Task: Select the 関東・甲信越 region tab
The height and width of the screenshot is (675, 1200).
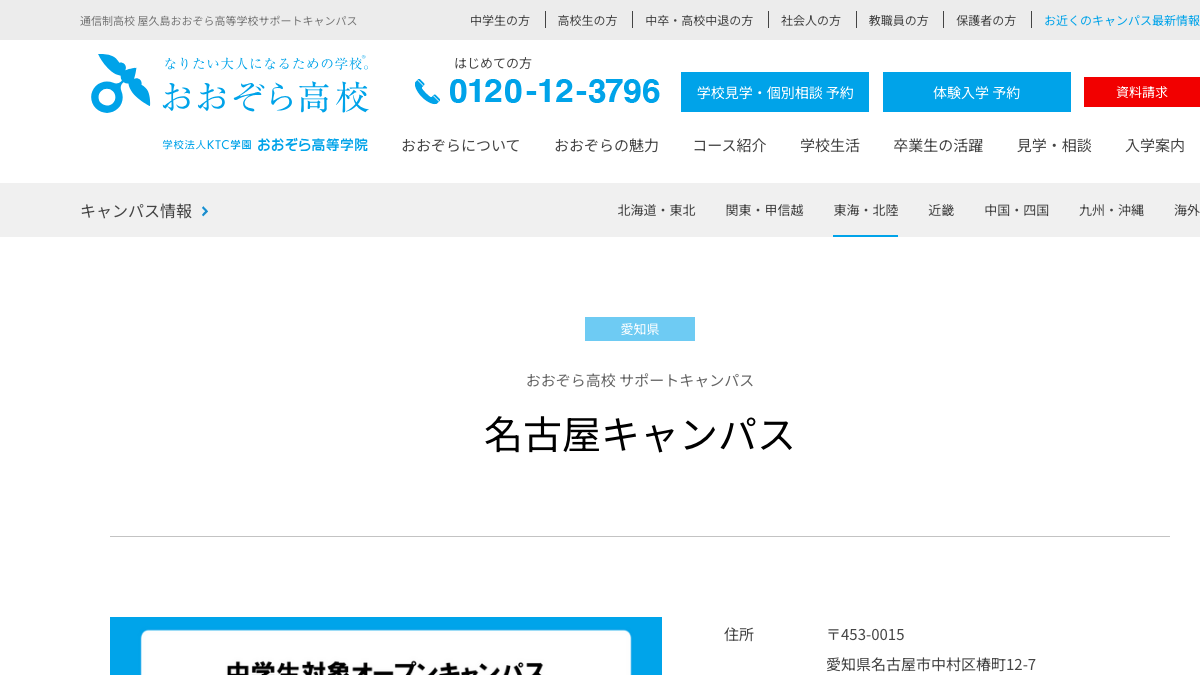Action: [765, 210]
